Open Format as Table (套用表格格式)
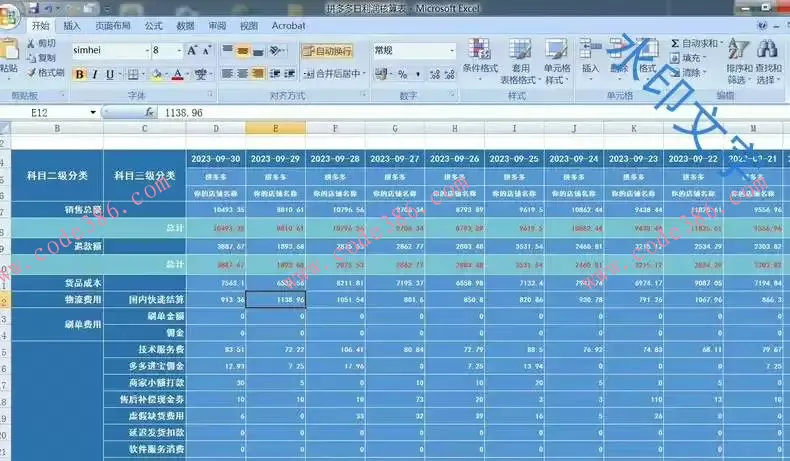Viewport: 790px width, 461px height. tap(520, 61)
